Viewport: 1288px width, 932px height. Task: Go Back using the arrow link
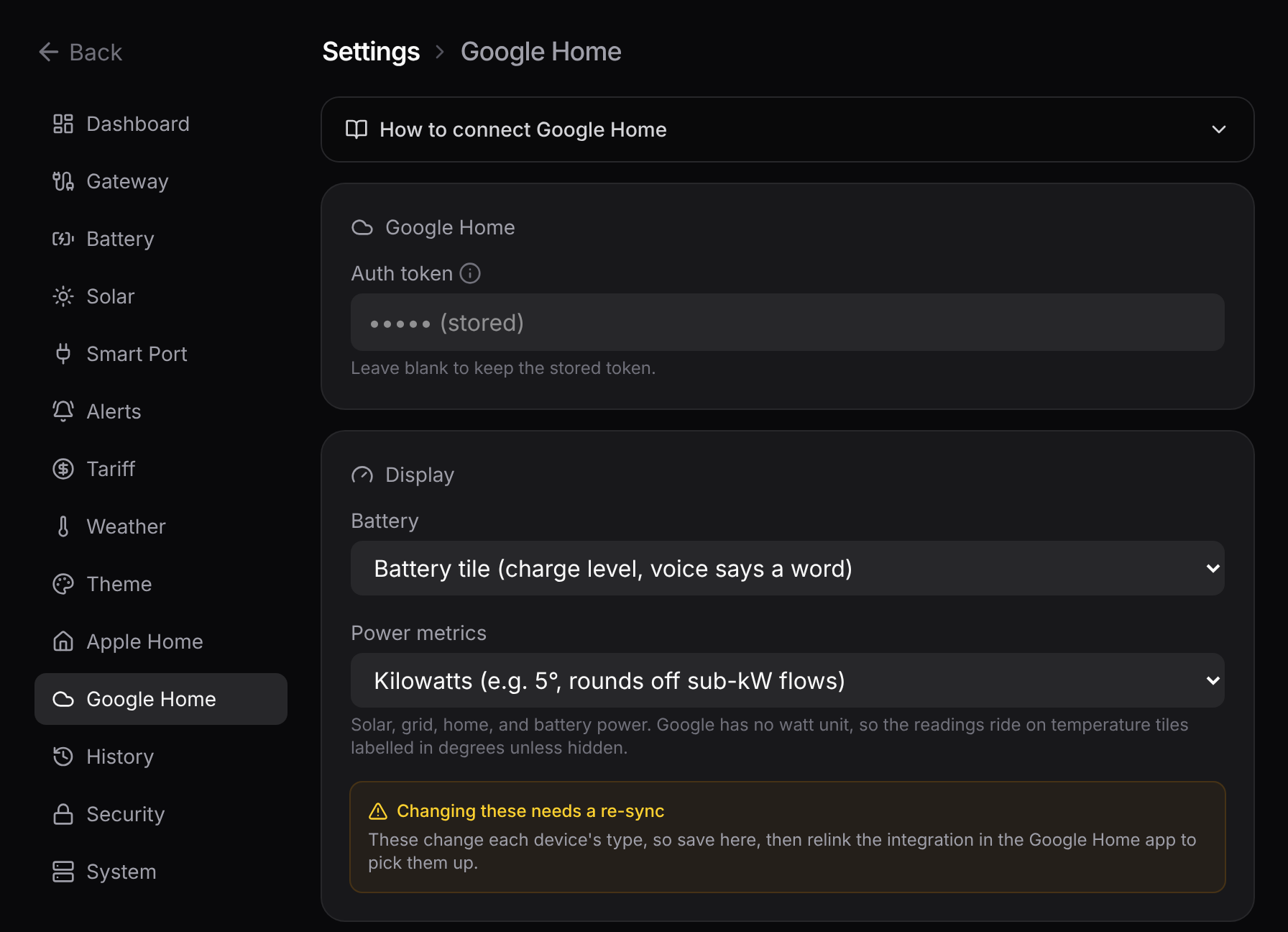pyautogui.click(x=80, y=52)
